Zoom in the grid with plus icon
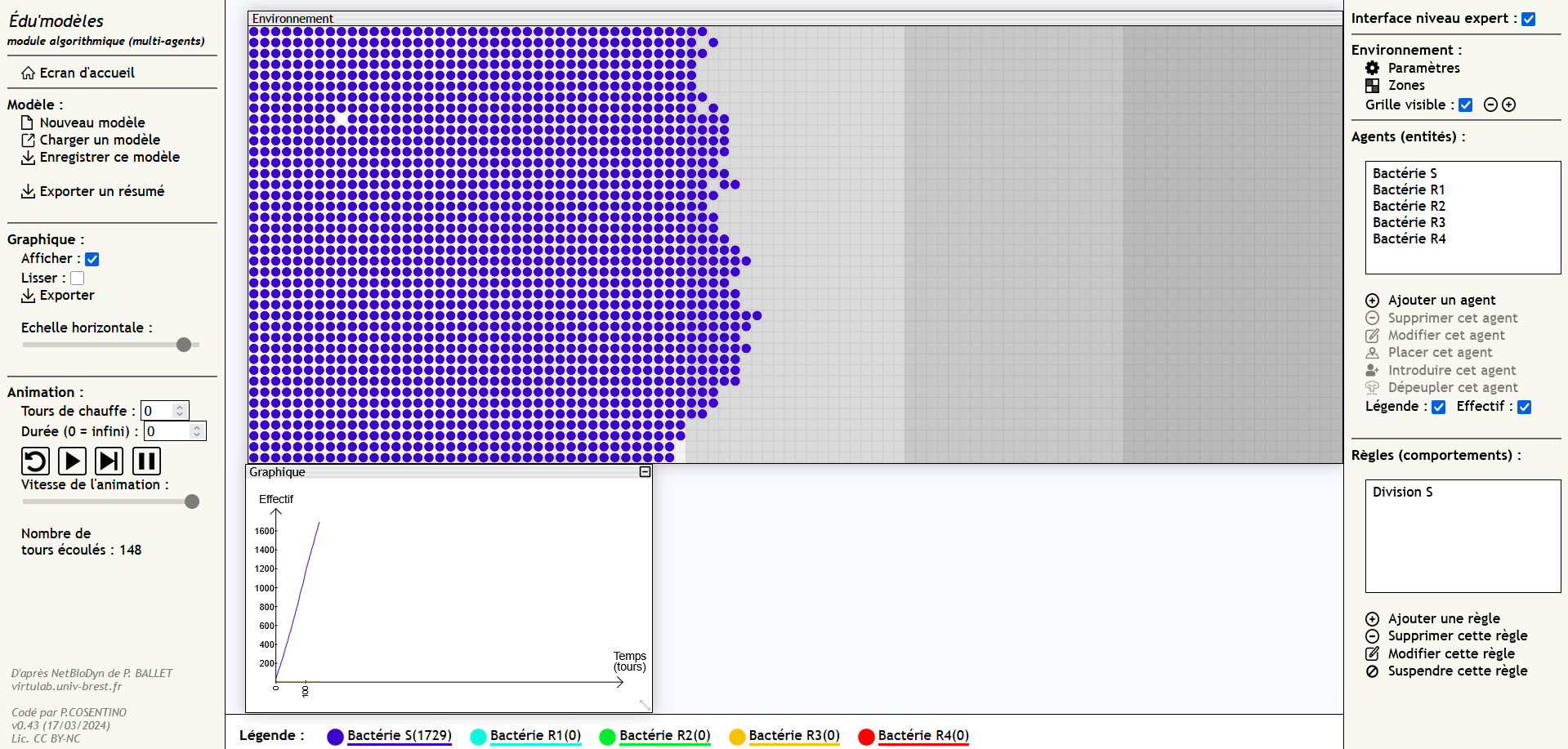 click(1509, 105)
